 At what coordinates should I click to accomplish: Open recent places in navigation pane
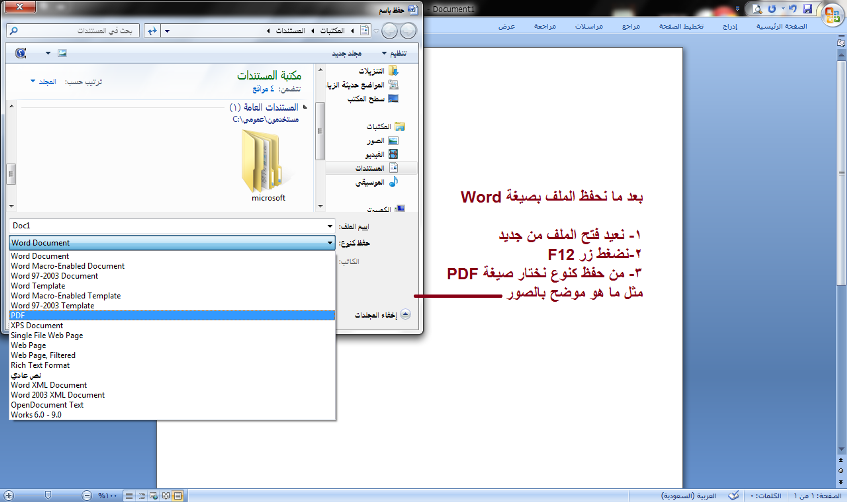[x=362, y=85]
